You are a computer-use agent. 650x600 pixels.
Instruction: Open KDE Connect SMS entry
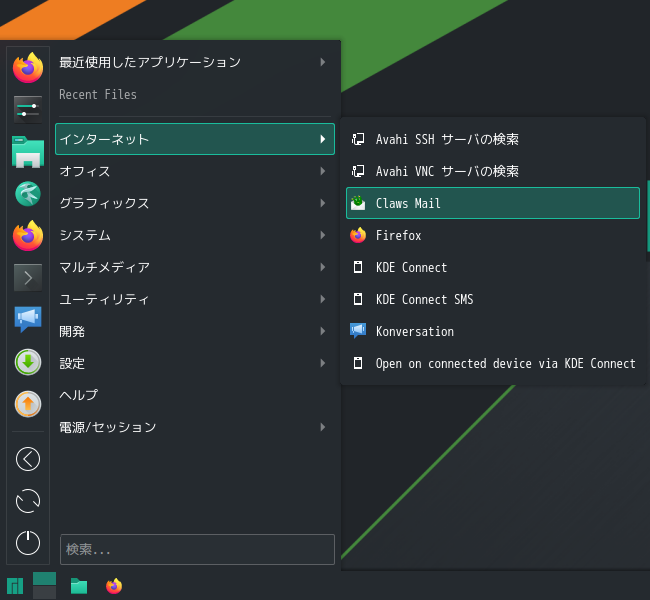pyautogui.click(x=493, y=299)
